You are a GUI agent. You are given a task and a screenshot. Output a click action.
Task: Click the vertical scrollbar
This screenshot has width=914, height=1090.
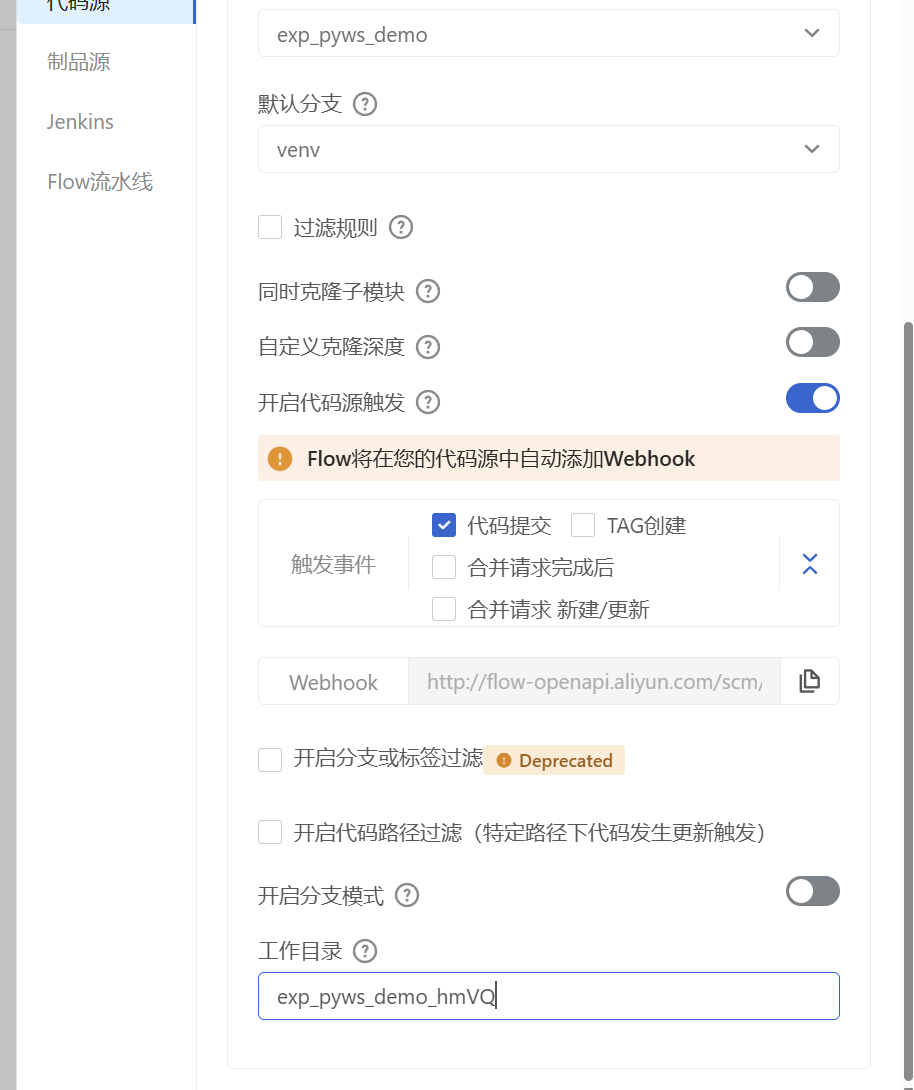pos(908,701)
